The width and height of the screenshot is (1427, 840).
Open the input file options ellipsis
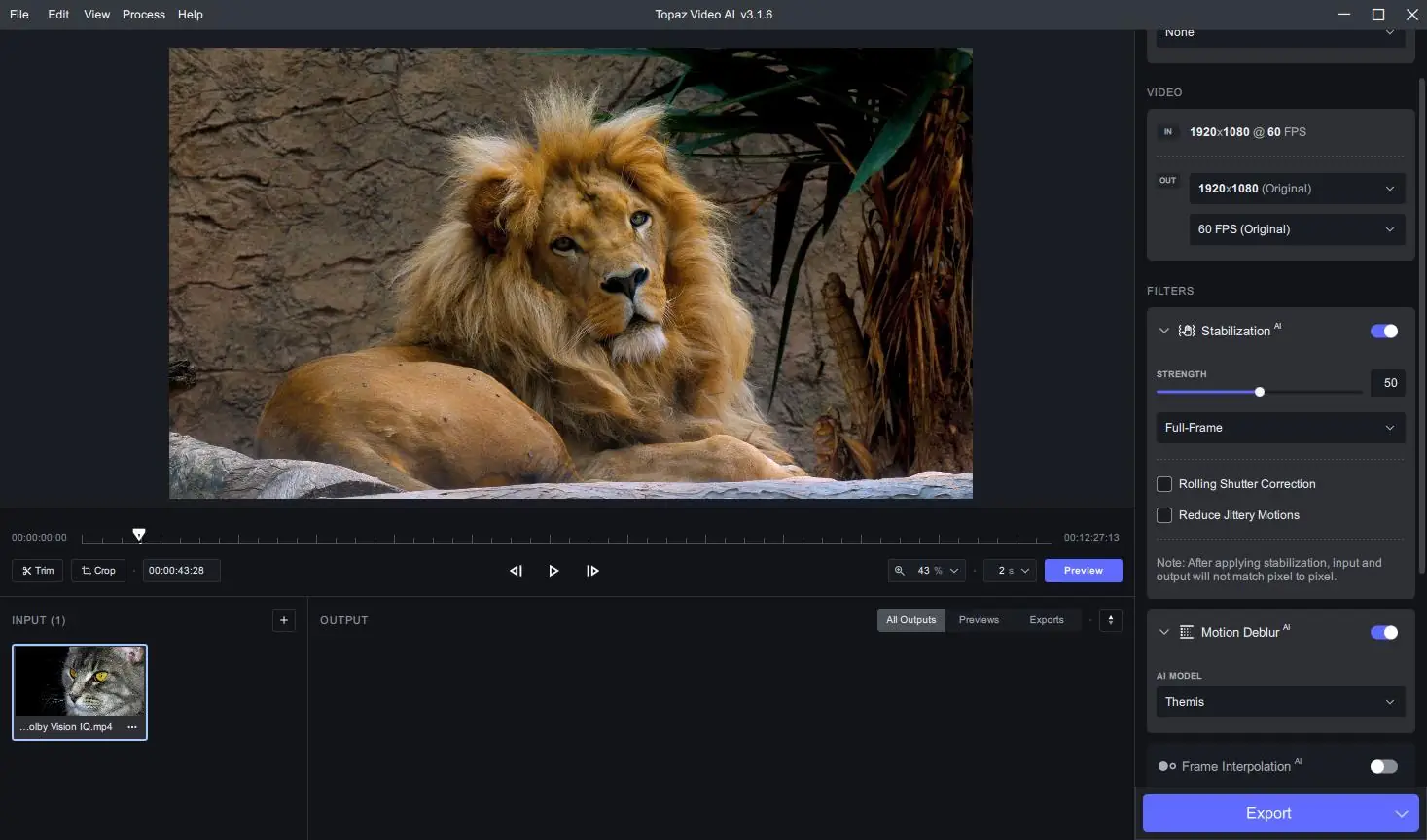132,727
